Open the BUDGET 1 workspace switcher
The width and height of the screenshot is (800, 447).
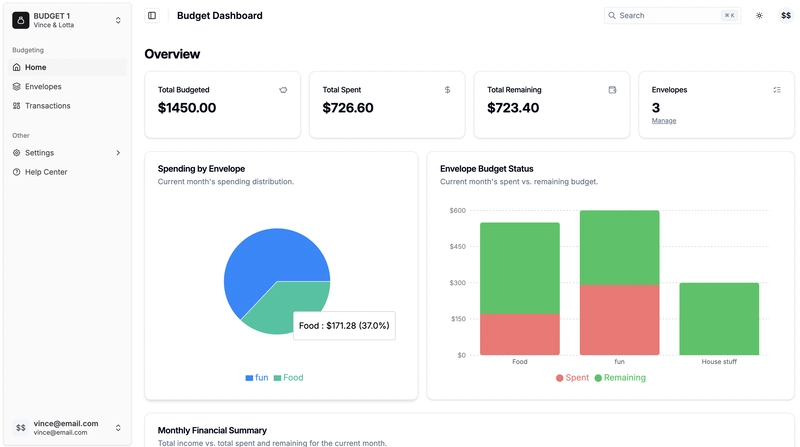(67, 20)
